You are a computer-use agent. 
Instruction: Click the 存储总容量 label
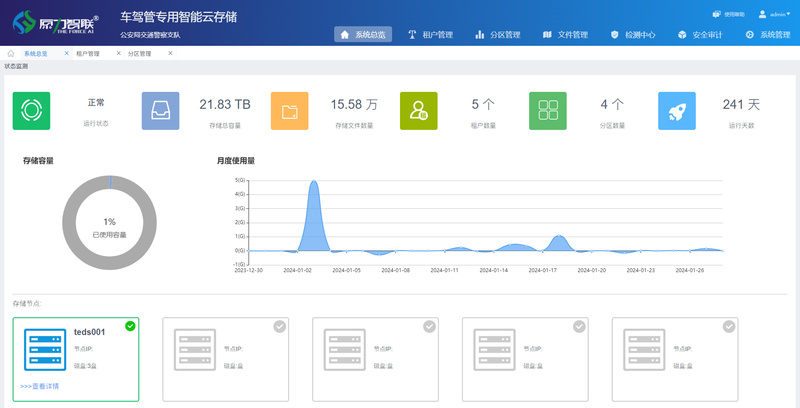(x=225, y=125)
